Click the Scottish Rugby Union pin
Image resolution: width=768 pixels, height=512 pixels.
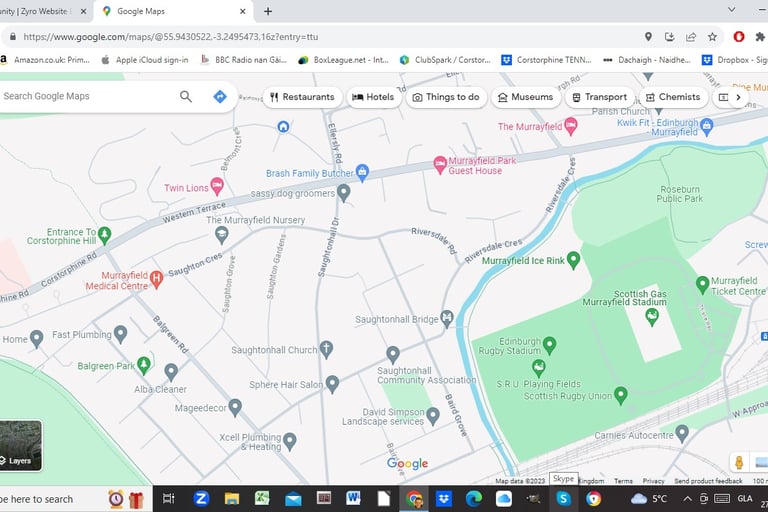coord(621,395)
